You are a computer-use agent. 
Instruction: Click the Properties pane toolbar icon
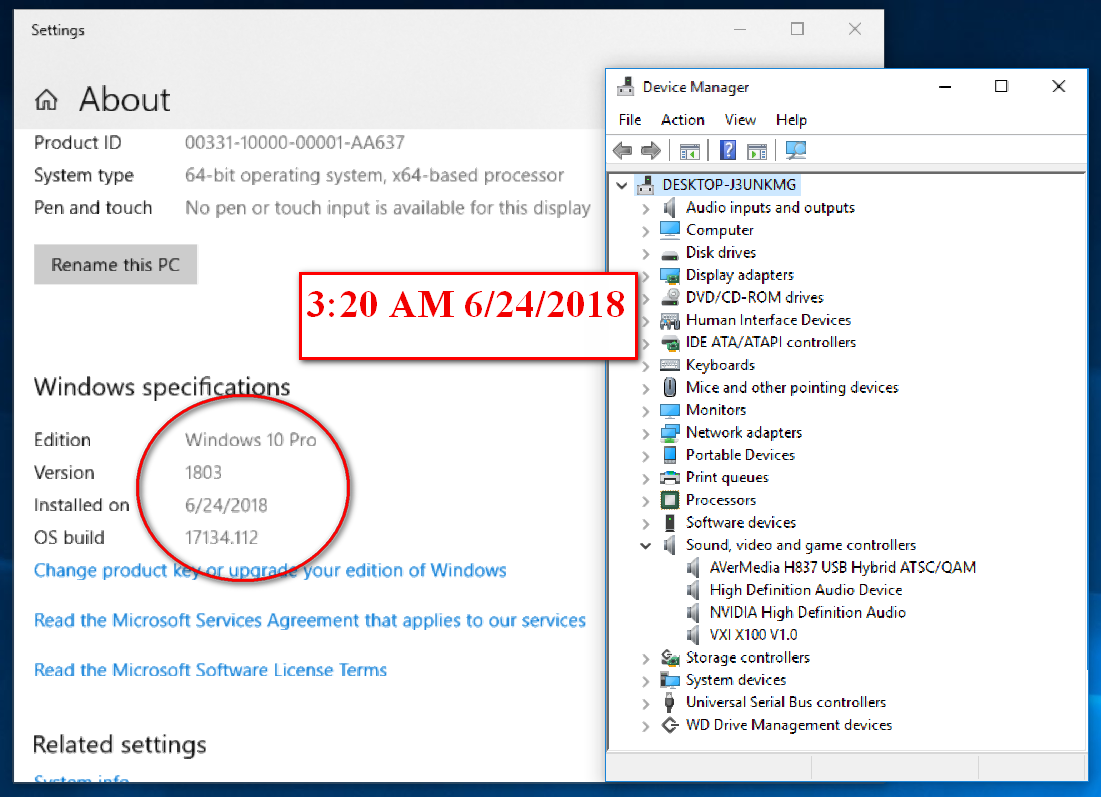(757, 150)
